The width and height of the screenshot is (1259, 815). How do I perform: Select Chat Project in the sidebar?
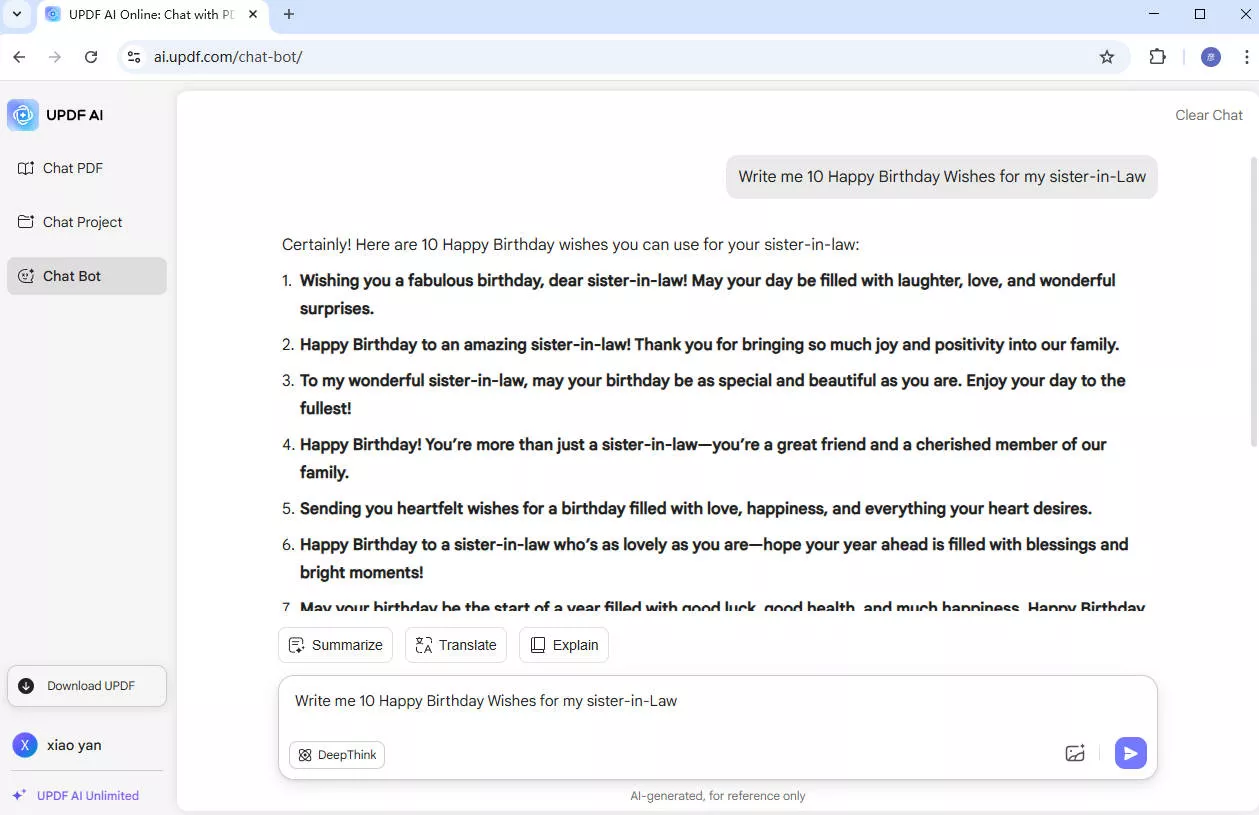[82, 221]
